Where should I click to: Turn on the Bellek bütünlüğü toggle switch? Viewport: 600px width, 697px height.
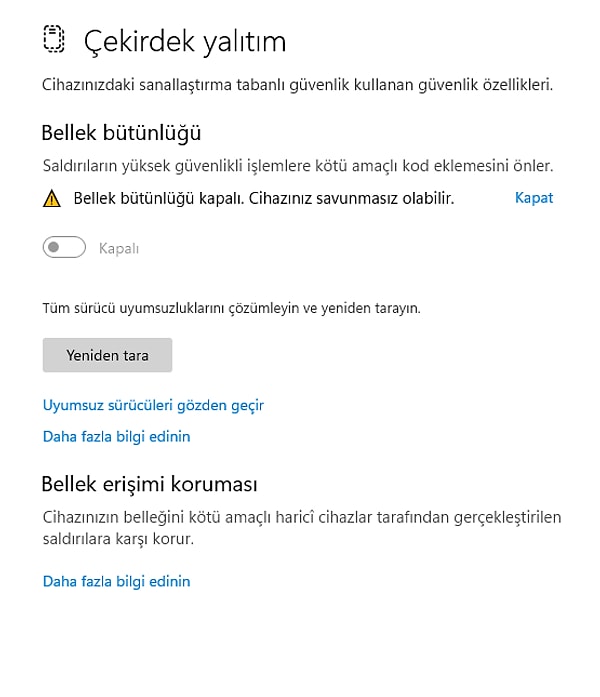coord(64,247)
